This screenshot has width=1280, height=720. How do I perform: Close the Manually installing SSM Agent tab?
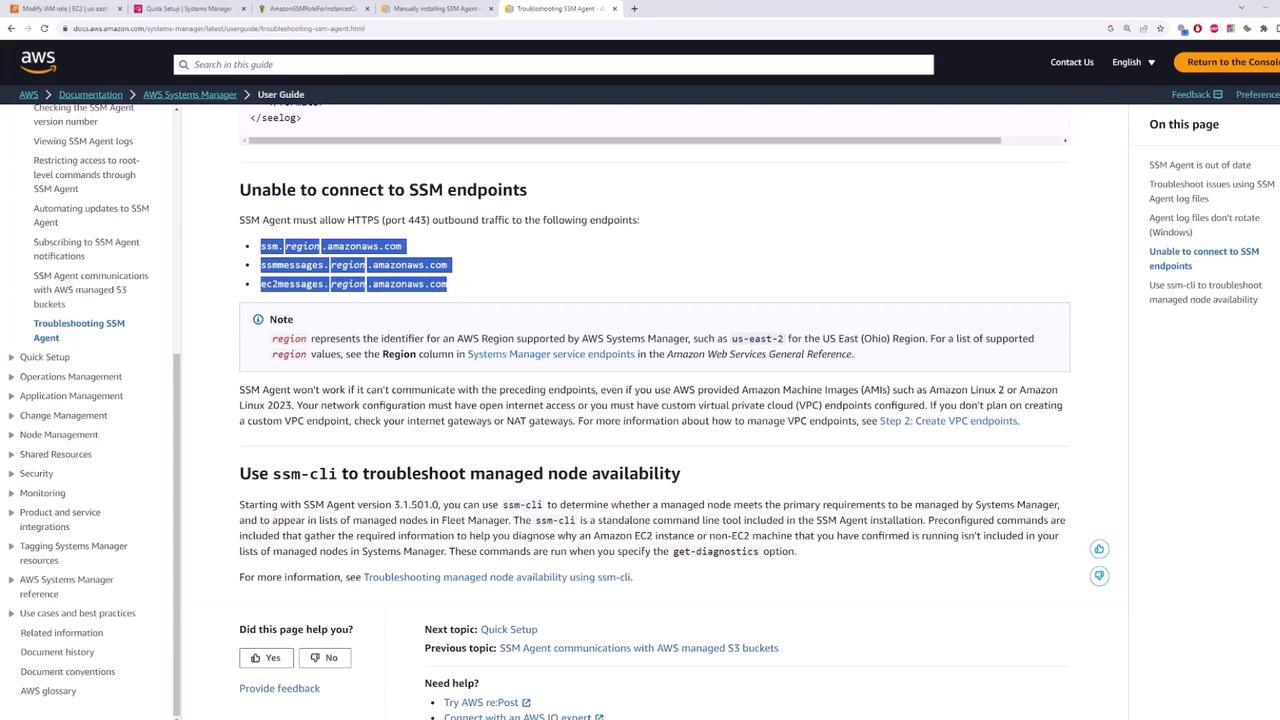point(491,9)
